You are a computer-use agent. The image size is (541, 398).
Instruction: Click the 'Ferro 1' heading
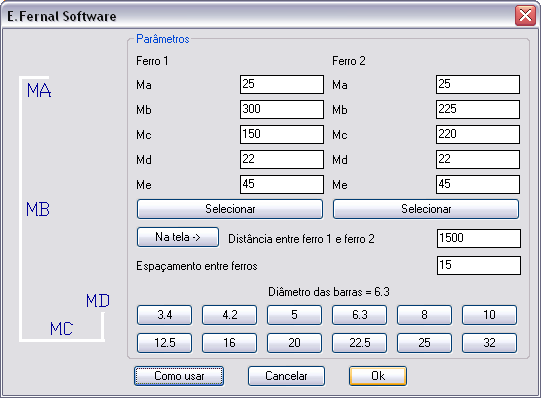152,61
